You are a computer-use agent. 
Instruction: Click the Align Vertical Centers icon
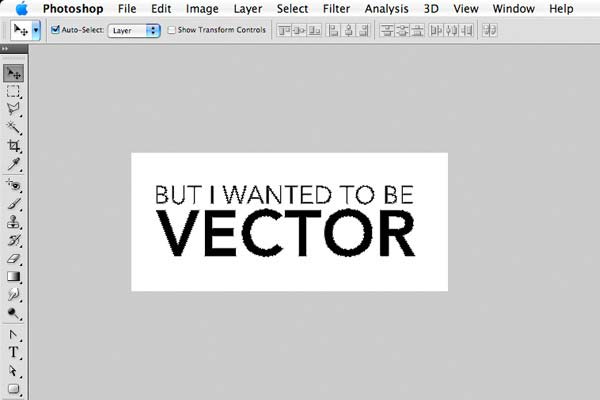(299, 30)
